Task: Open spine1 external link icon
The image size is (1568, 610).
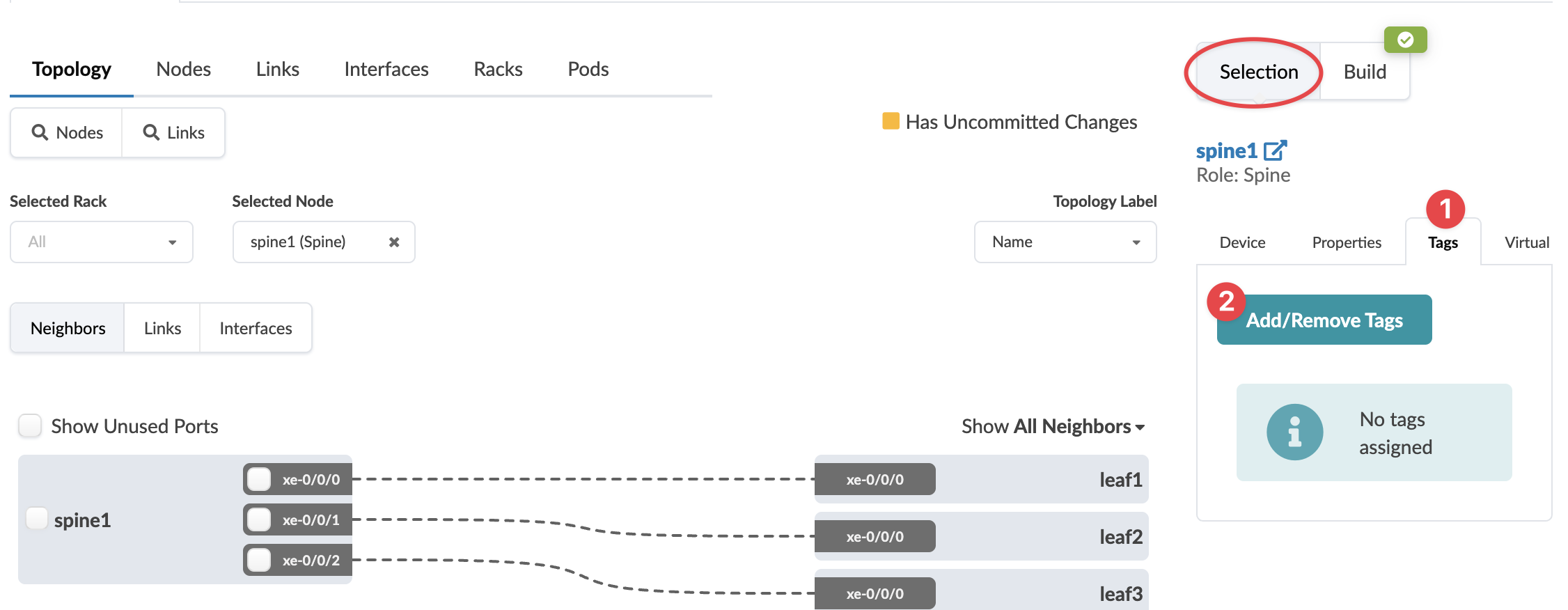Action: click(1276, 150)
